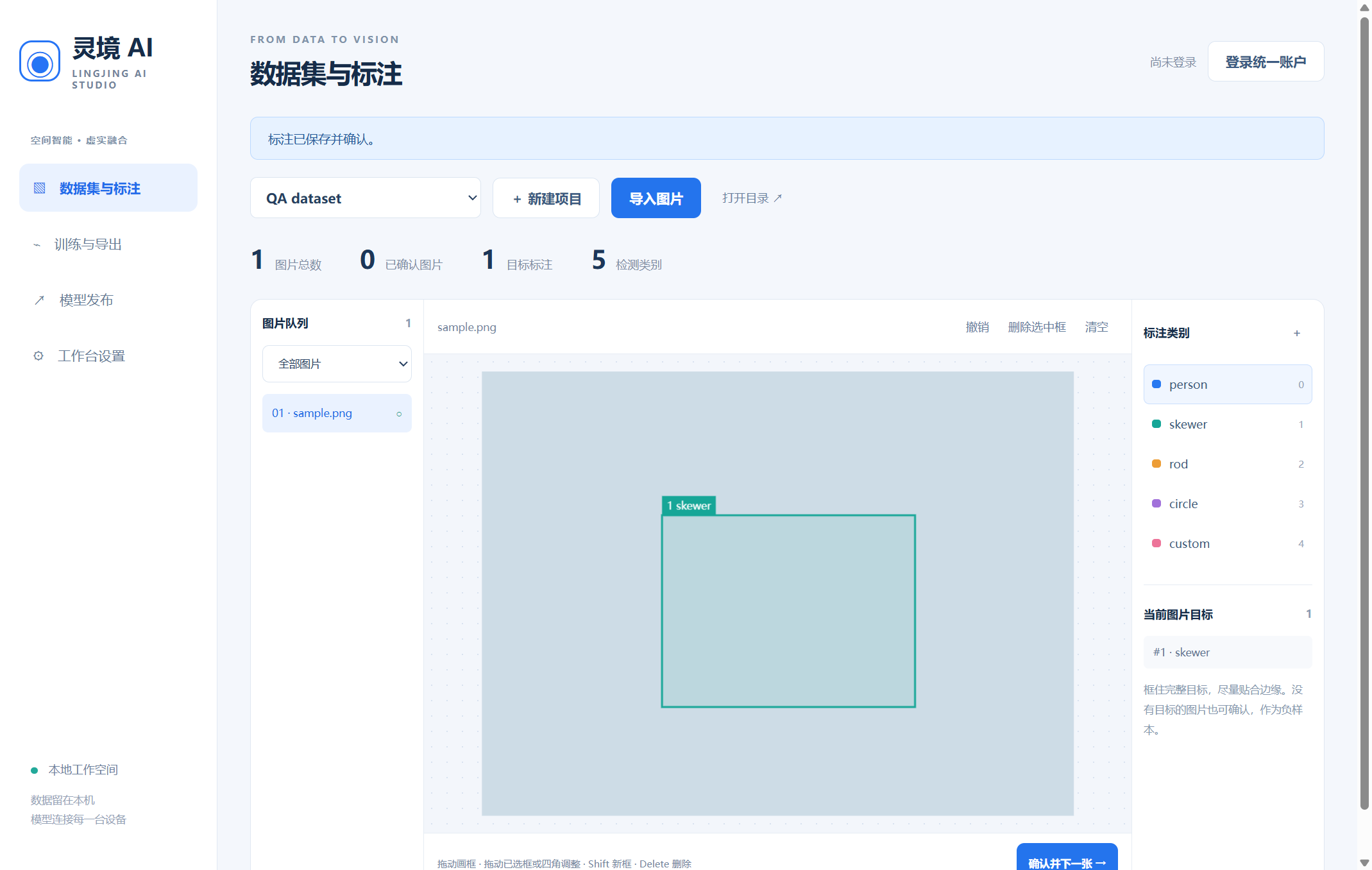Click the 标注已保存并确认 notification banner
This screenshot has width=1372, height=870.
pos(787,139)
